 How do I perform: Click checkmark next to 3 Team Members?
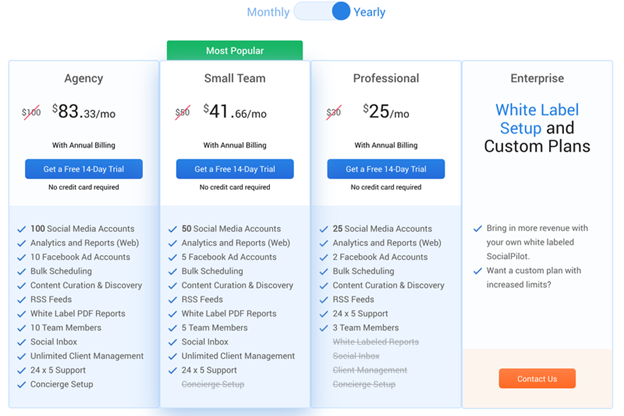(324, 328)
